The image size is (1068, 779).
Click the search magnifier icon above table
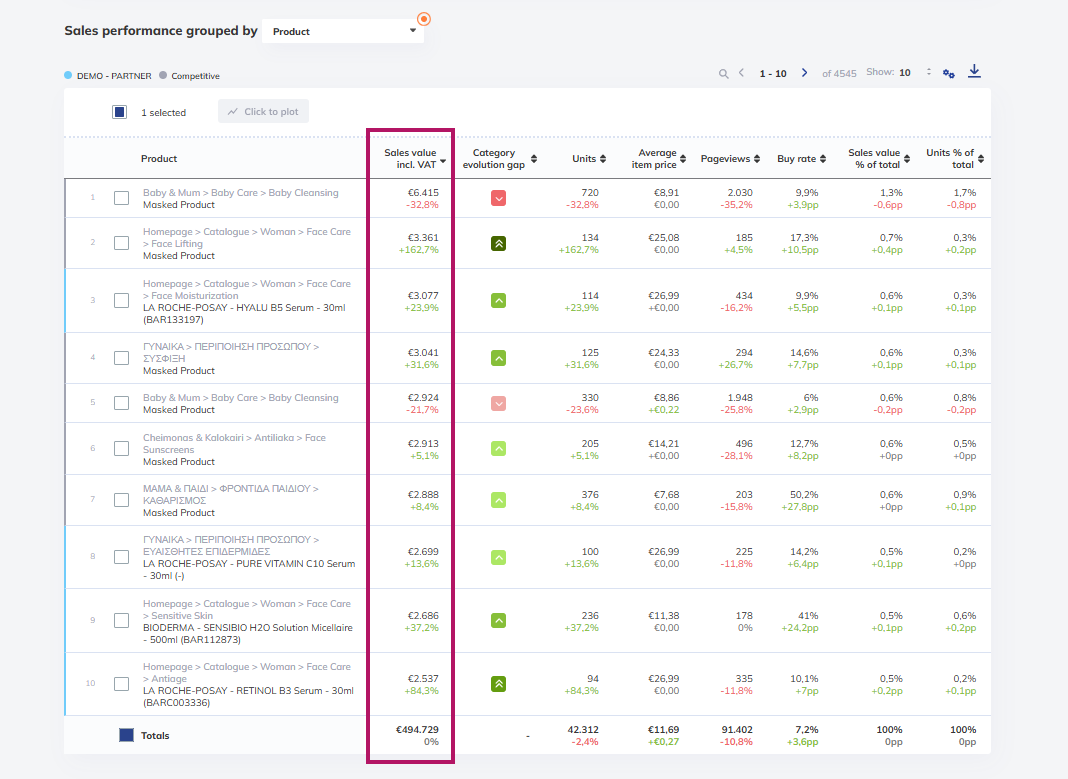coord(723,74)
